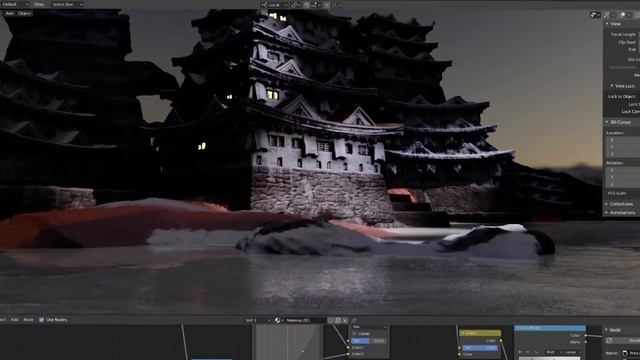Click the Color1 input socket on Mix node
The width and height of the screenshot is (640, 360).
click(348, 348)
